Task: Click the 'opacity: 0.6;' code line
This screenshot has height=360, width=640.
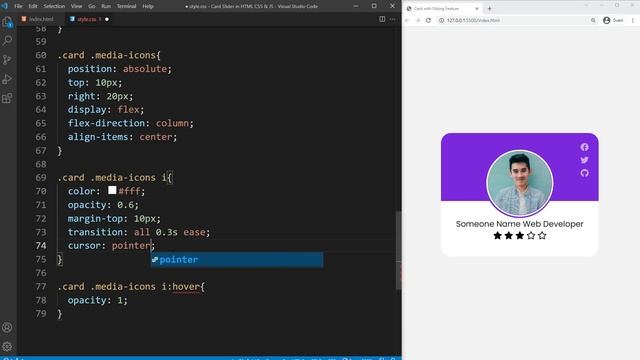Action: tap(103, 205)
